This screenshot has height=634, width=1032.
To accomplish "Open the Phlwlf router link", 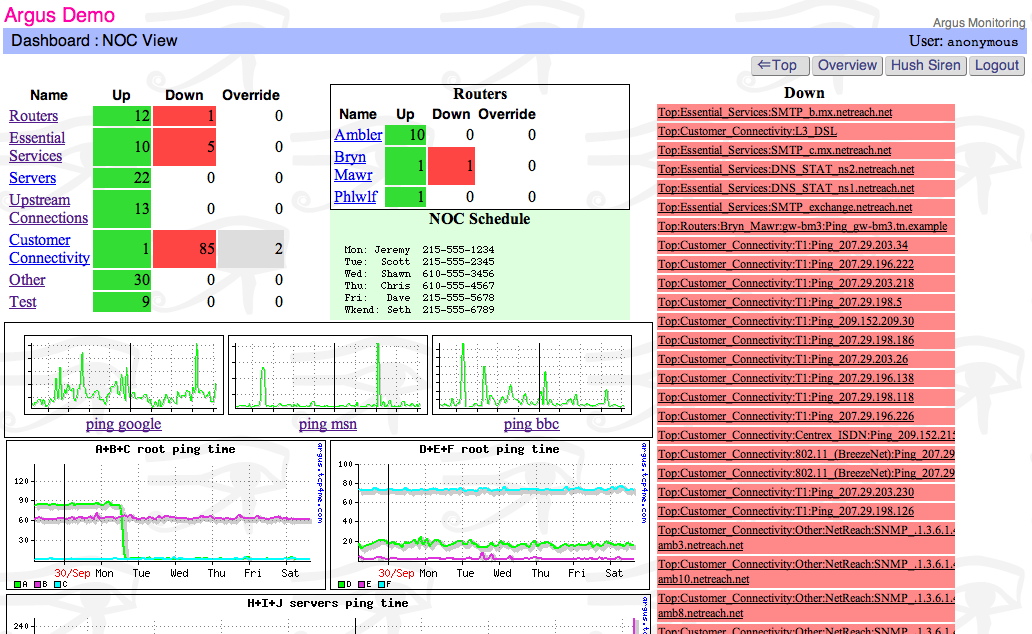I will tap(355, 197).
